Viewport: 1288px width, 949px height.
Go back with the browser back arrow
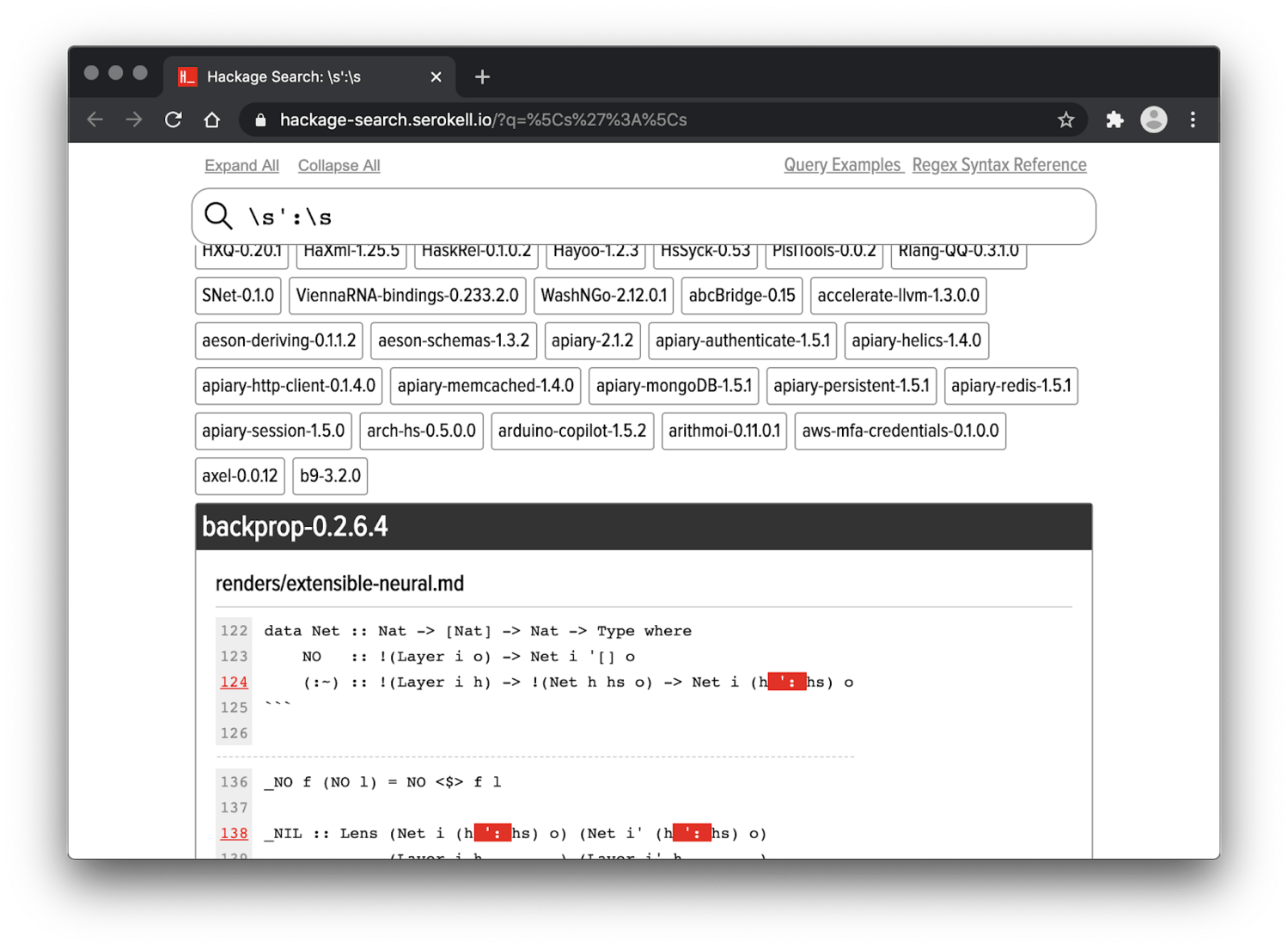[95, 119]
